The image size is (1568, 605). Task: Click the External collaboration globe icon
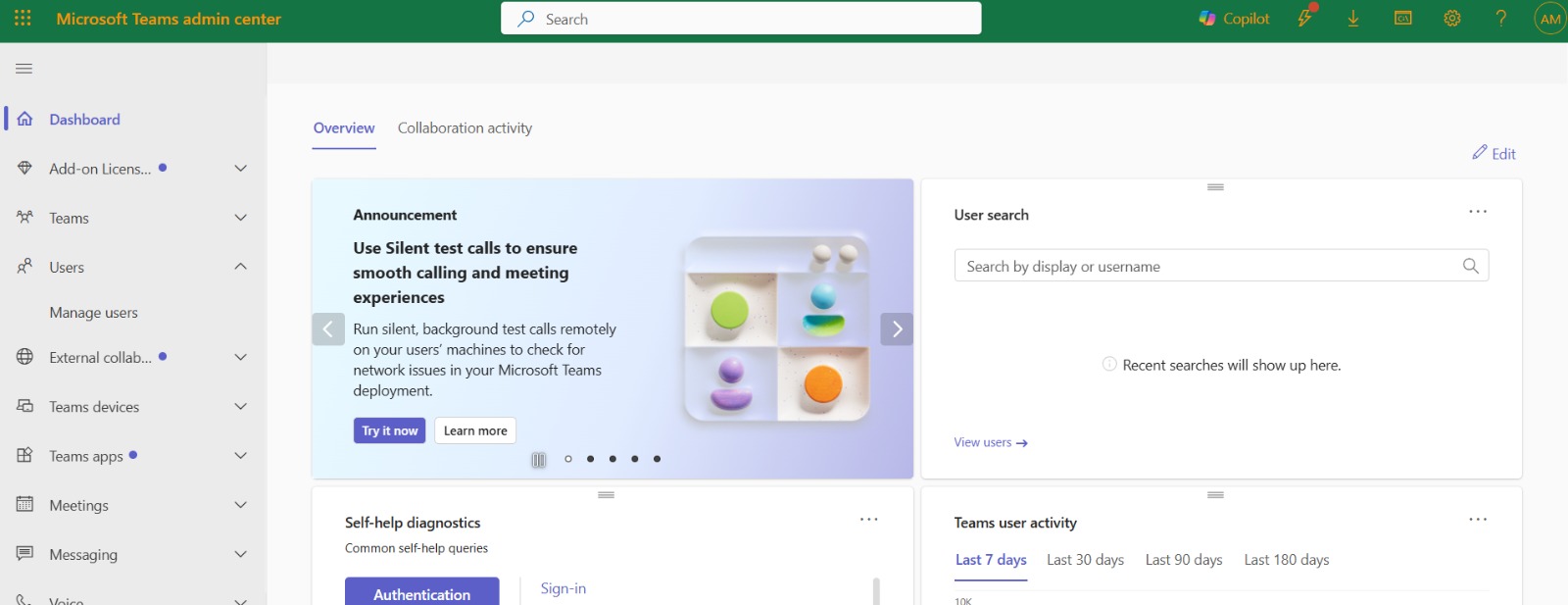(x=25, y=357)
